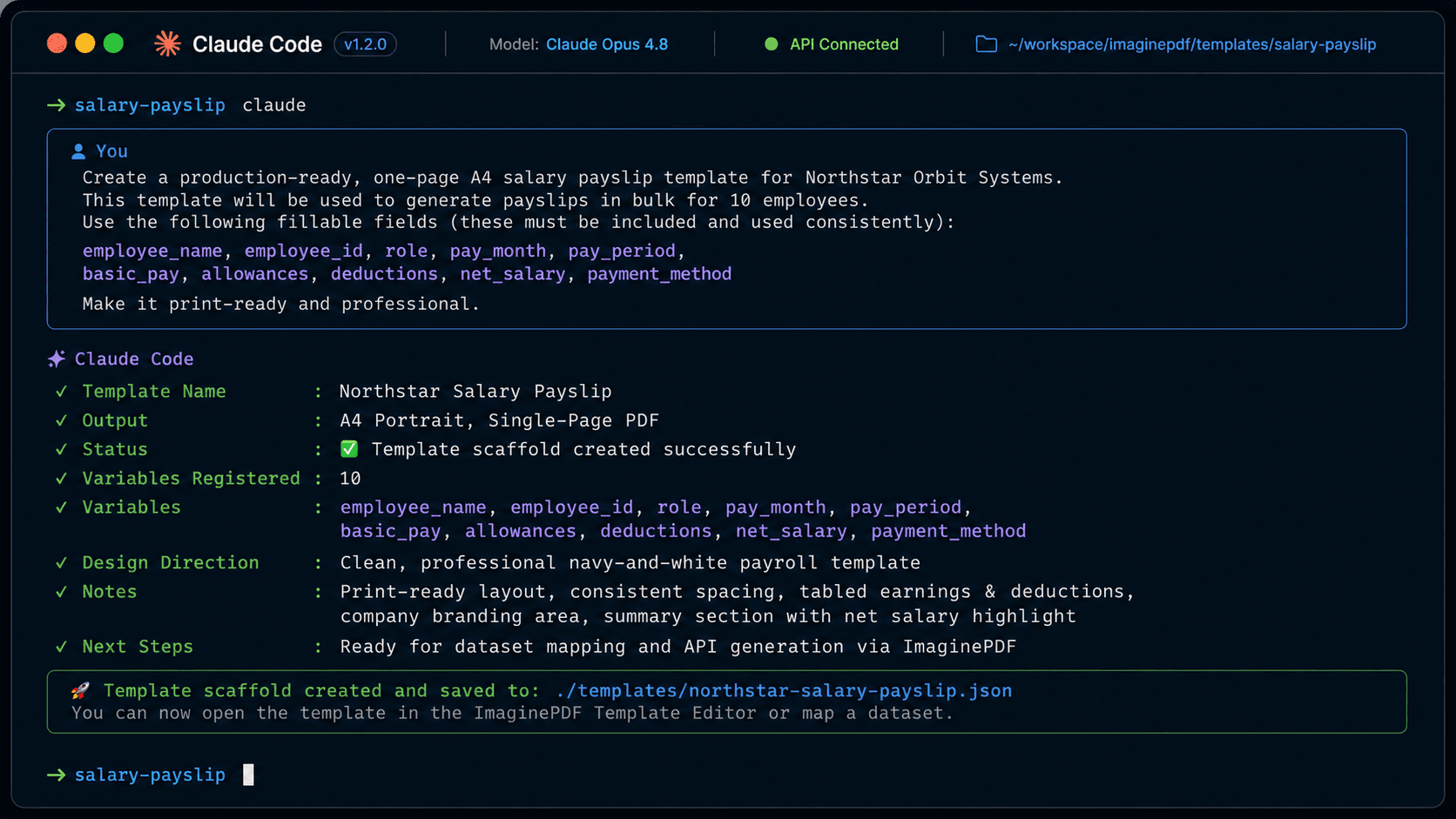This screenshot has height=819, width=1456.
Task: Click 'Make it print-ready and professional.' line
Action: pos(281,304)
